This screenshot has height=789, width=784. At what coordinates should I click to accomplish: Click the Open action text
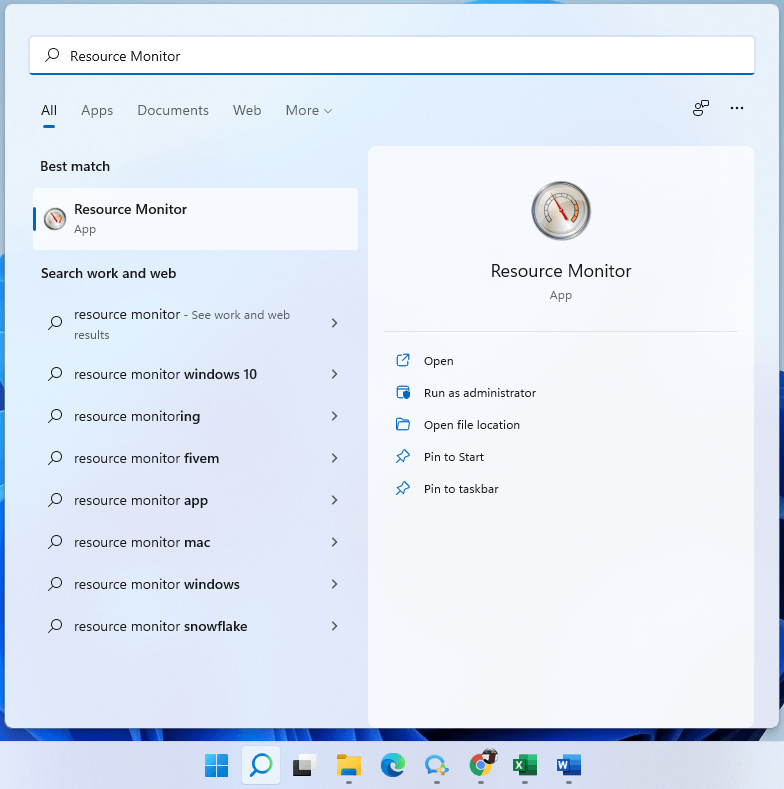[438, 361]
